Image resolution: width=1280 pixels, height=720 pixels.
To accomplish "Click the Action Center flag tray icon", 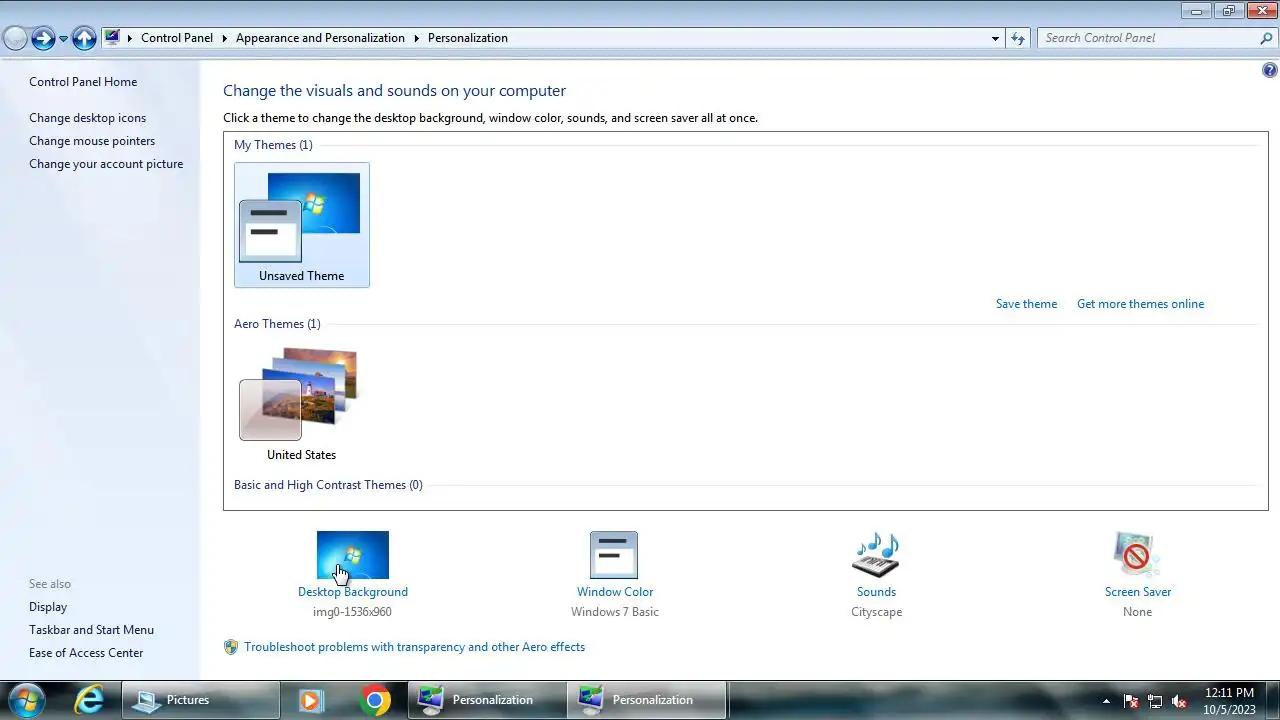I will [1131, 701].
